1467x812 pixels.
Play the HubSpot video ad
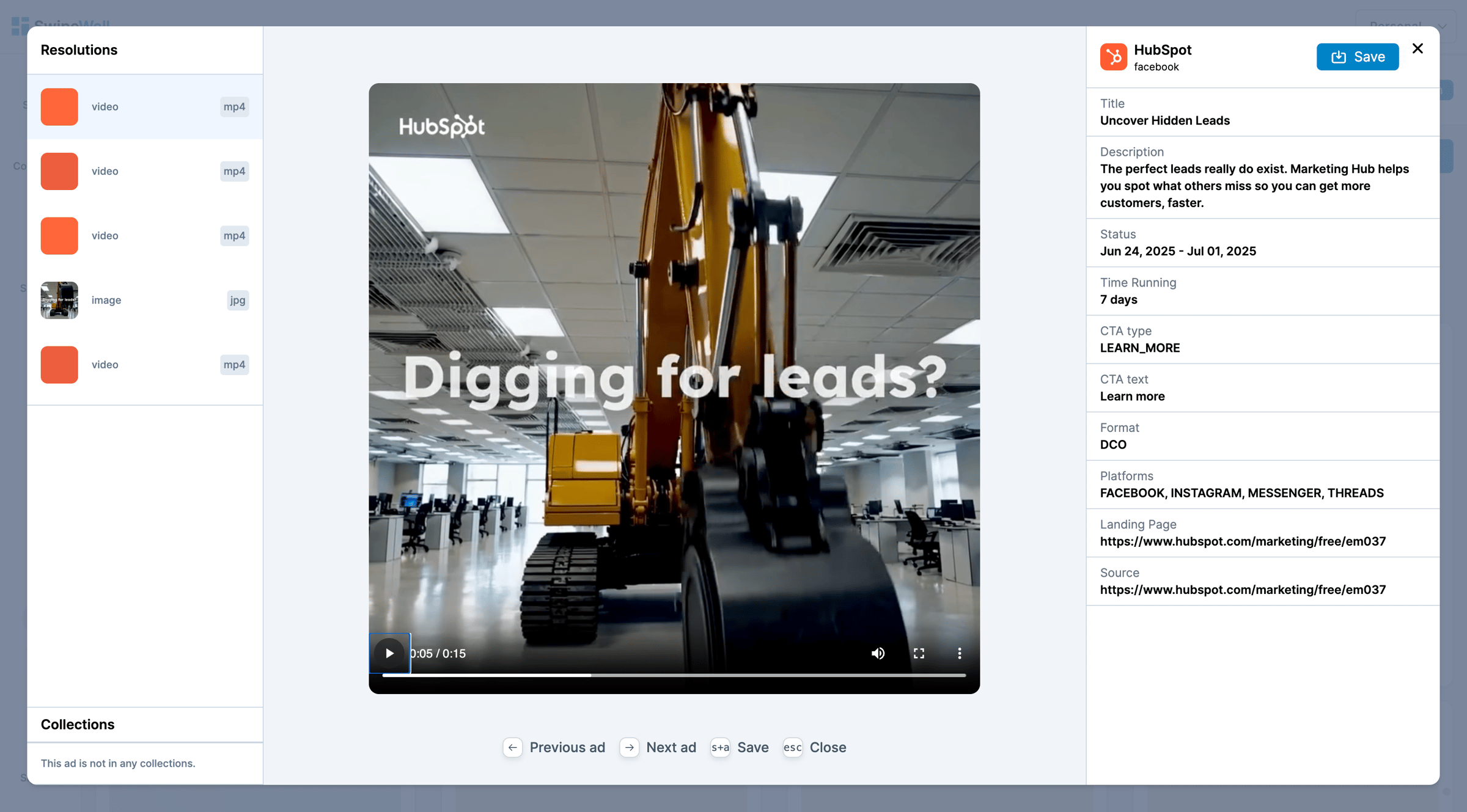pyautogui.click(x=389, y=653)
